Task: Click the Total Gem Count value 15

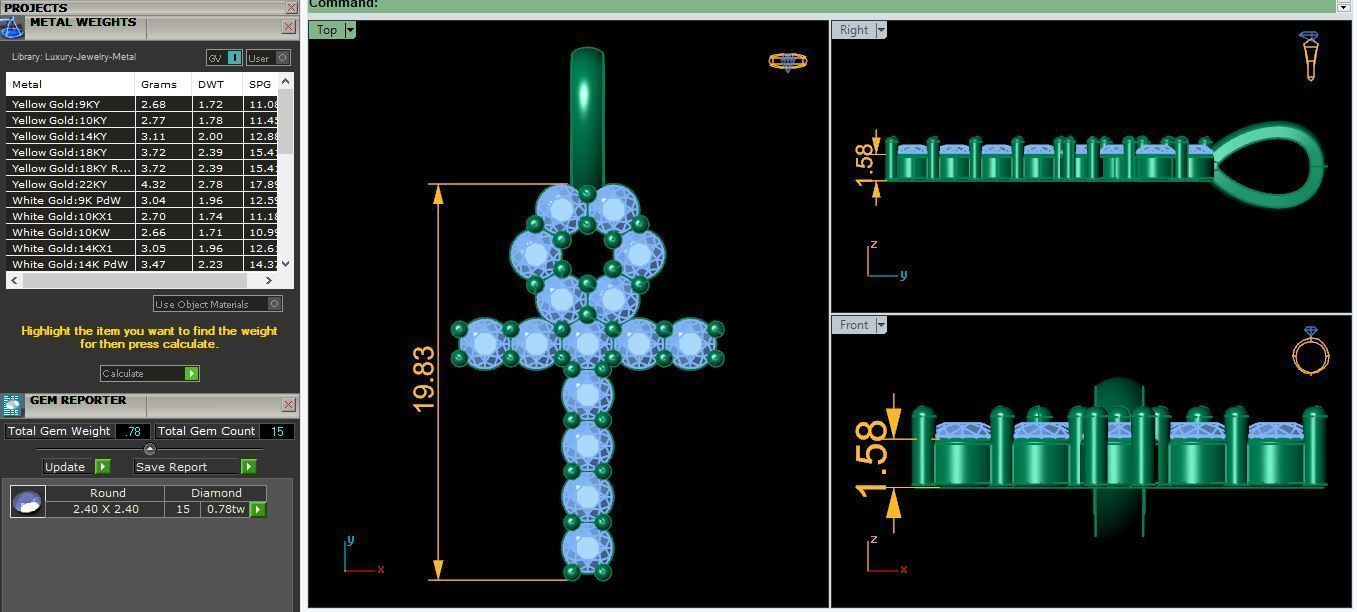Action: [x=277, y=431]
